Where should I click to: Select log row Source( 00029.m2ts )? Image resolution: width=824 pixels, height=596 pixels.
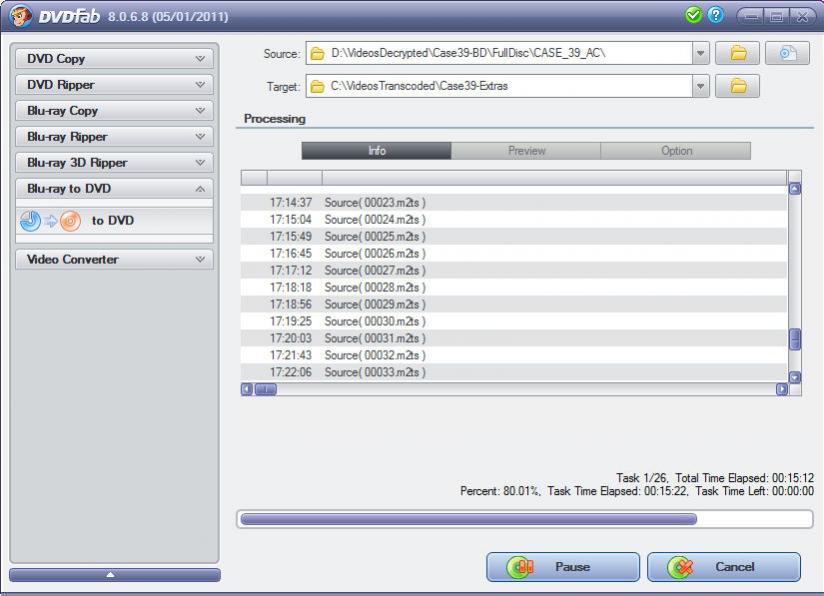tap(514, 304)
